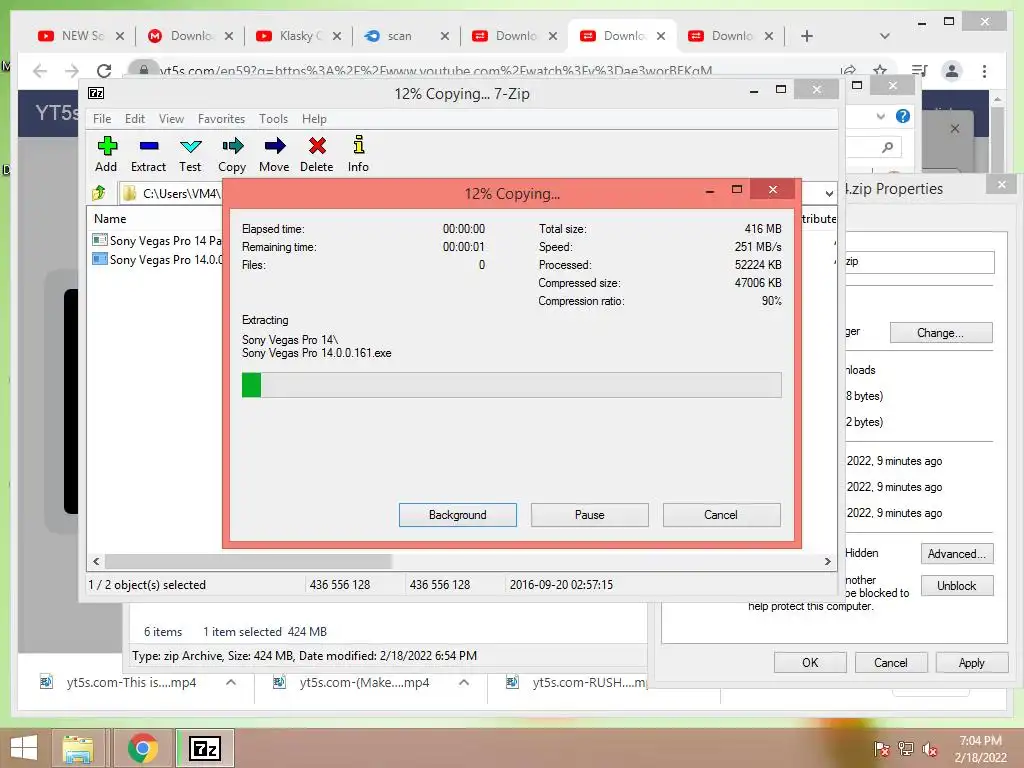Click the Action Center flag icon
Screen dimensions: 1024x768
(x=882, y=749)
